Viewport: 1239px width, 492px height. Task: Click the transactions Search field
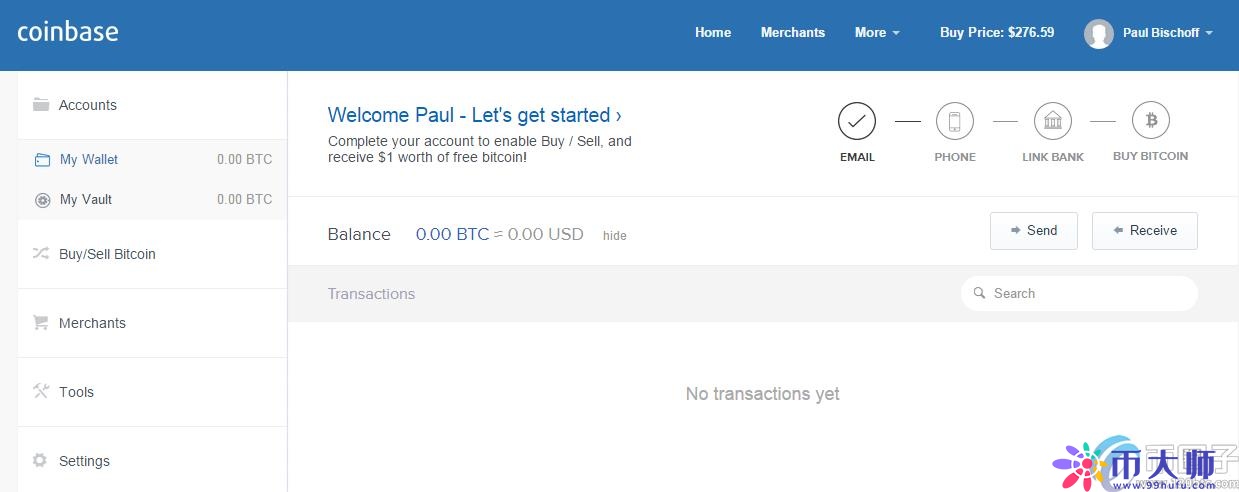click(1085, 293)
